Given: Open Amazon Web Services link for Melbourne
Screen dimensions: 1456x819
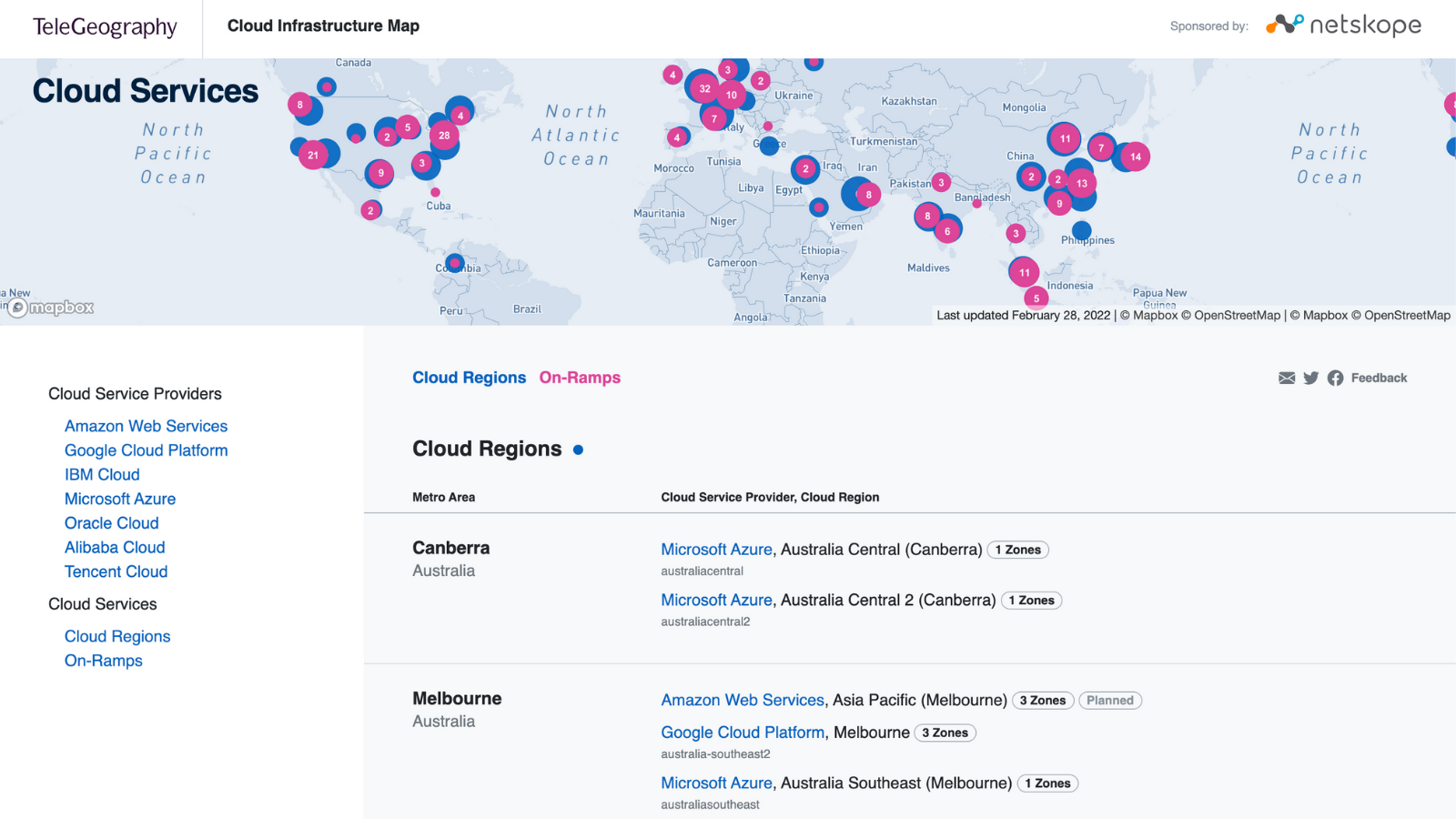Looking at the screenshot, I should (743, 700).
